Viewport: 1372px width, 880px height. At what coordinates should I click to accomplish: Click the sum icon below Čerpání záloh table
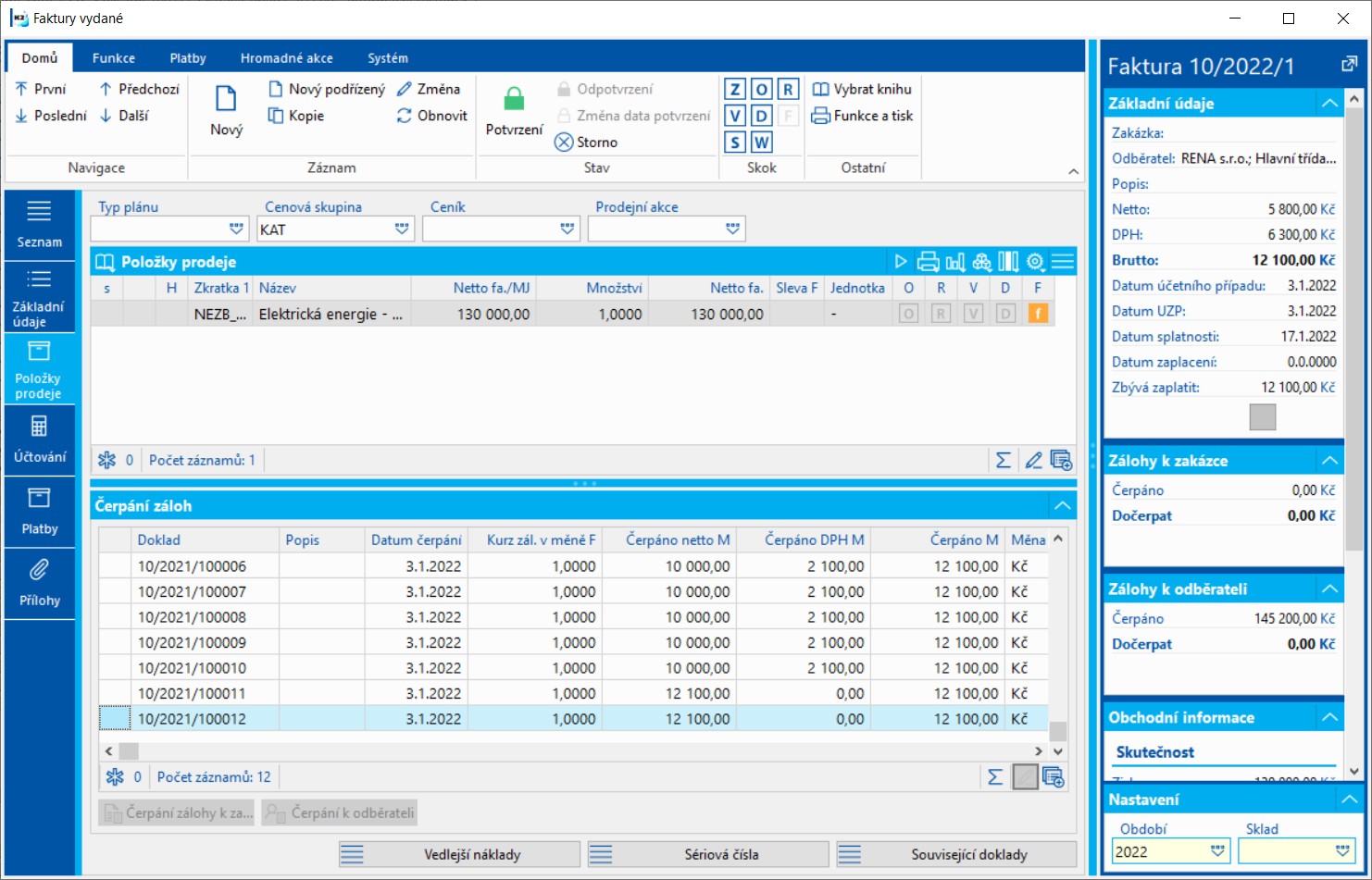pos(995,777)
